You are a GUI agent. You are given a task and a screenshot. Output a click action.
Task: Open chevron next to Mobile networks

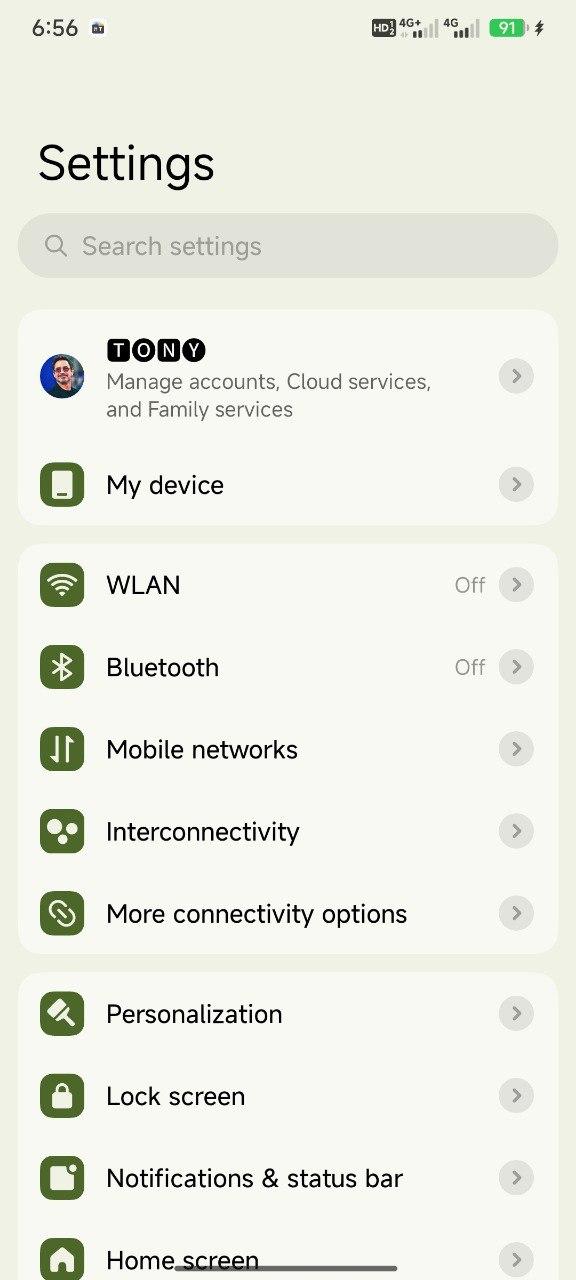(516, 749)
